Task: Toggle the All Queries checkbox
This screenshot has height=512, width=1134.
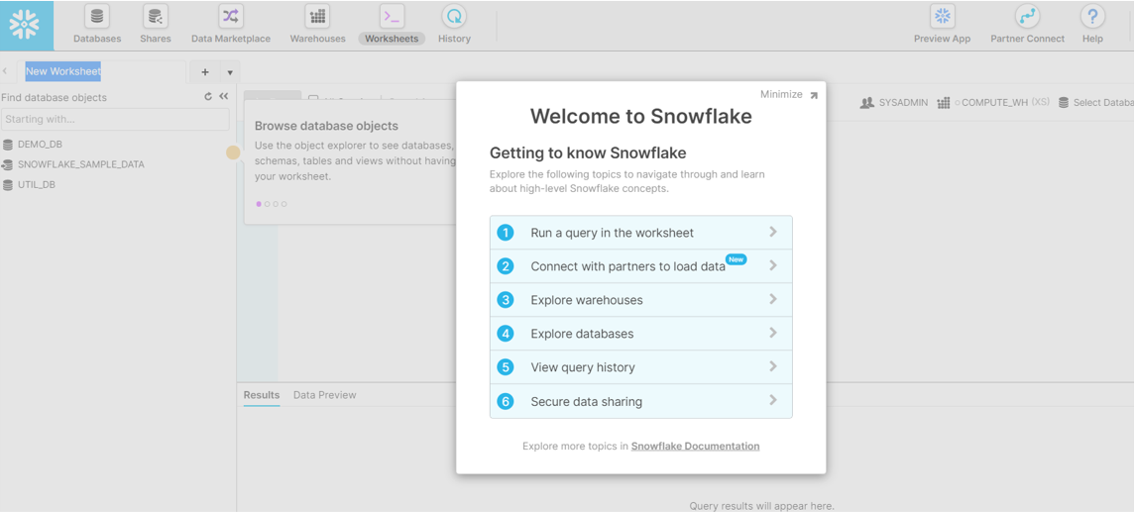Action: (313, 99)
